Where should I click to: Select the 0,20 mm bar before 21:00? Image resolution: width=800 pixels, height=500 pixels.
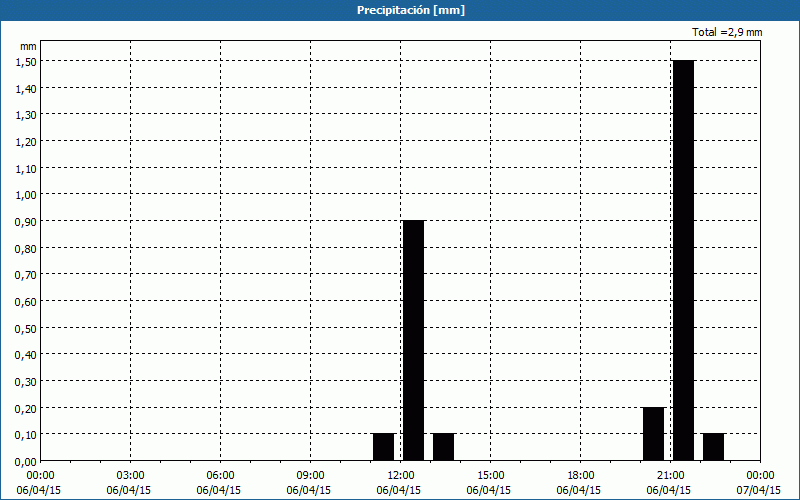[x=654, y=434]
